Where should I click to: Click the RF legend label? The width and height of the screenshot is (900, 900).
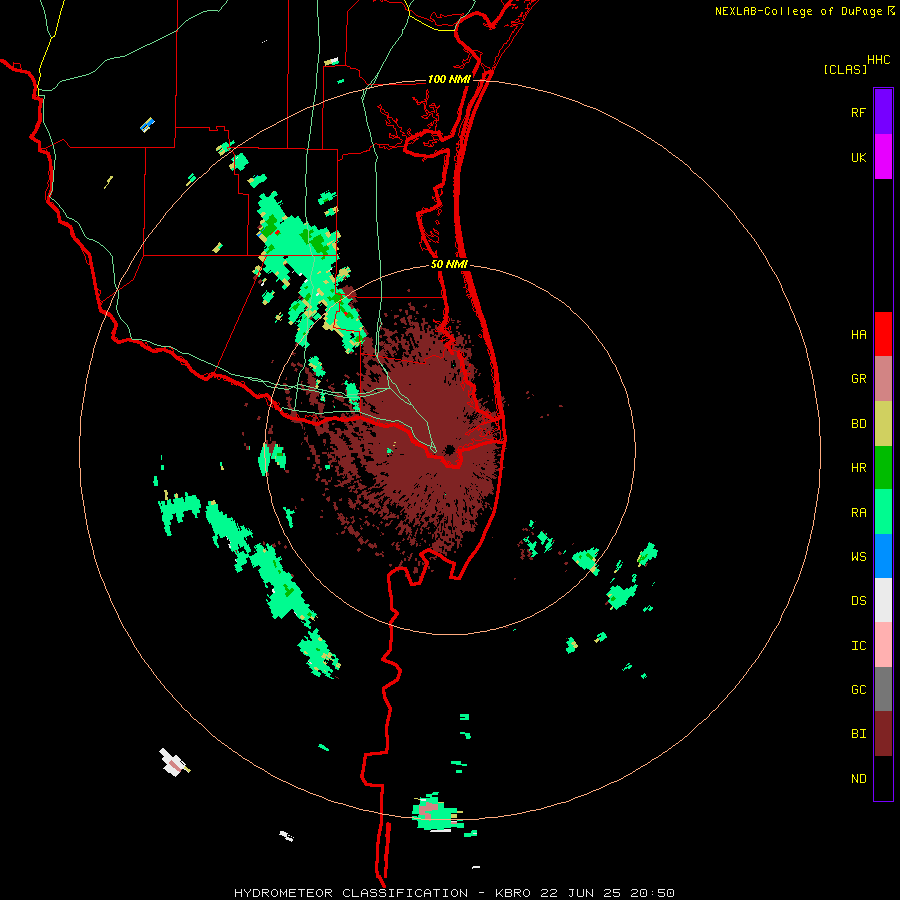click(858, 112)
